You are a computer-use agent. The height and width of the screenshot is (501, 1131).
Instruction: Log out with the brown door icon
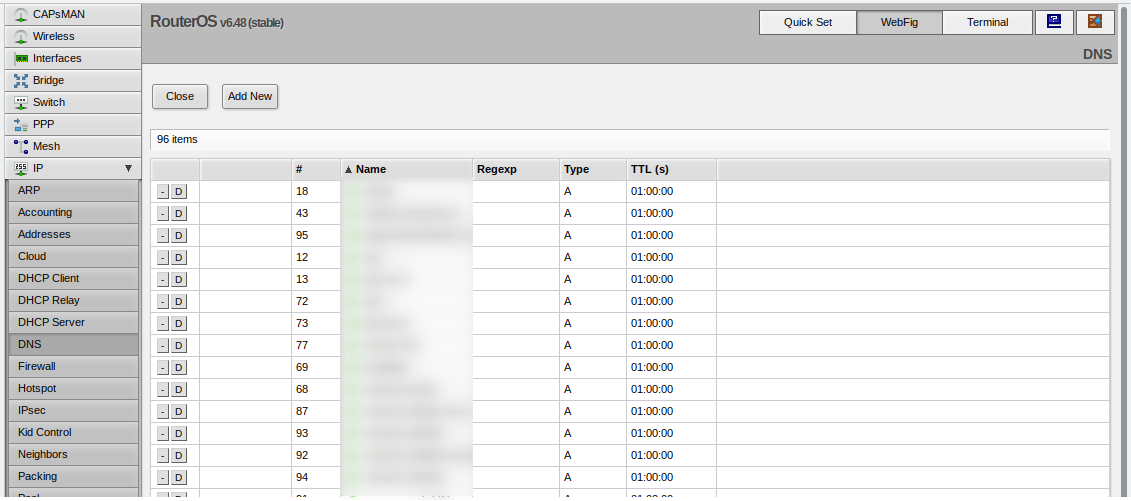[x=1095, y=22]
